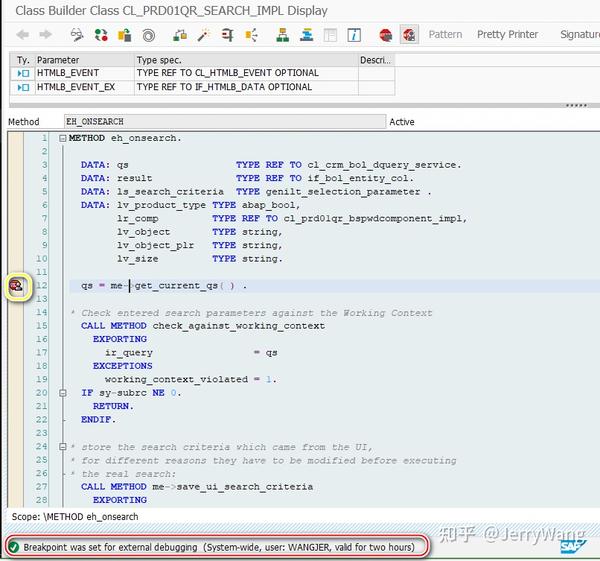
Task: Click 'check_against_working_context' method call
Action: (238, 326)
